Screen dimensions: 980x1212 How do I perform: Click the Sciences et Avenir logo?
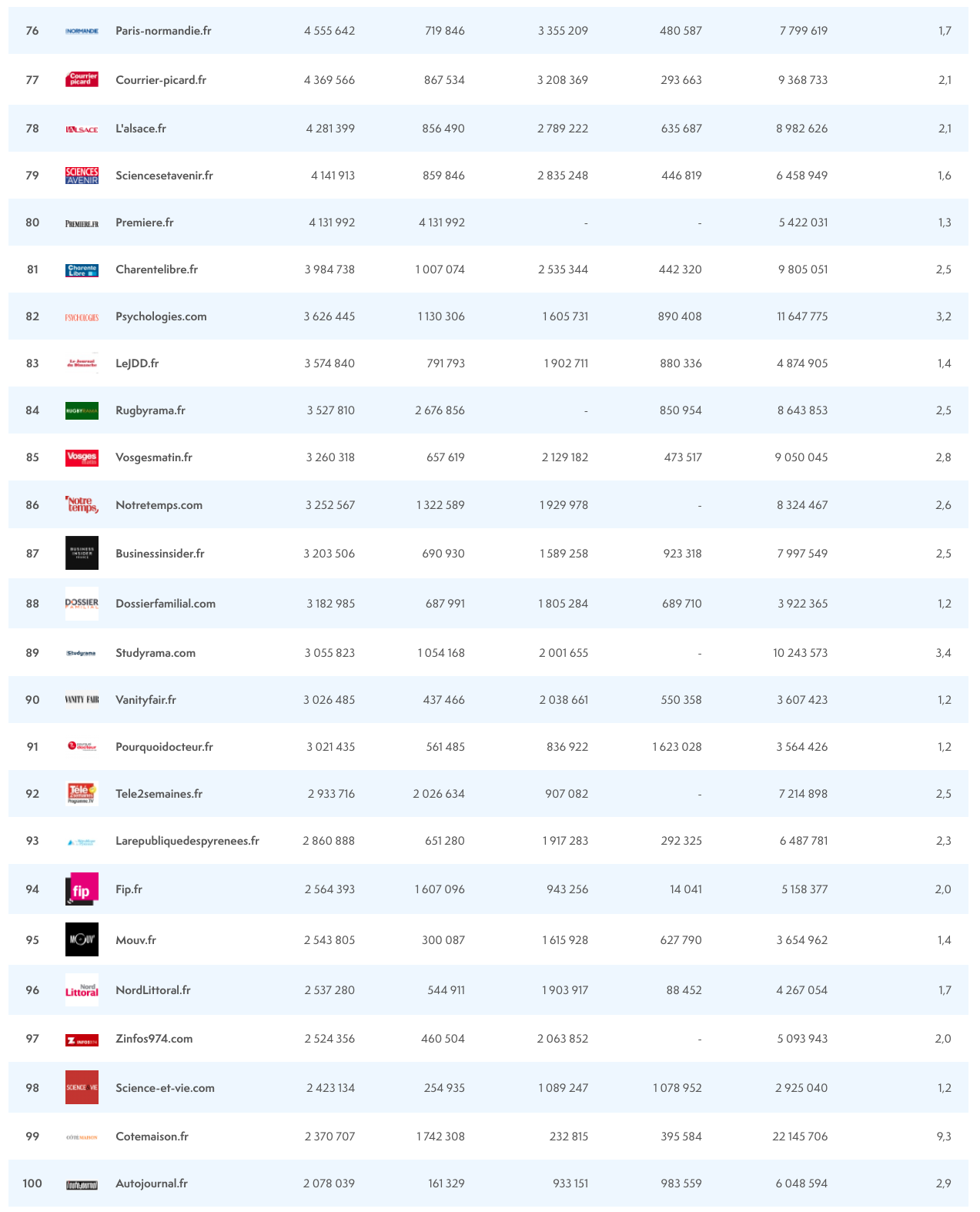82,176
